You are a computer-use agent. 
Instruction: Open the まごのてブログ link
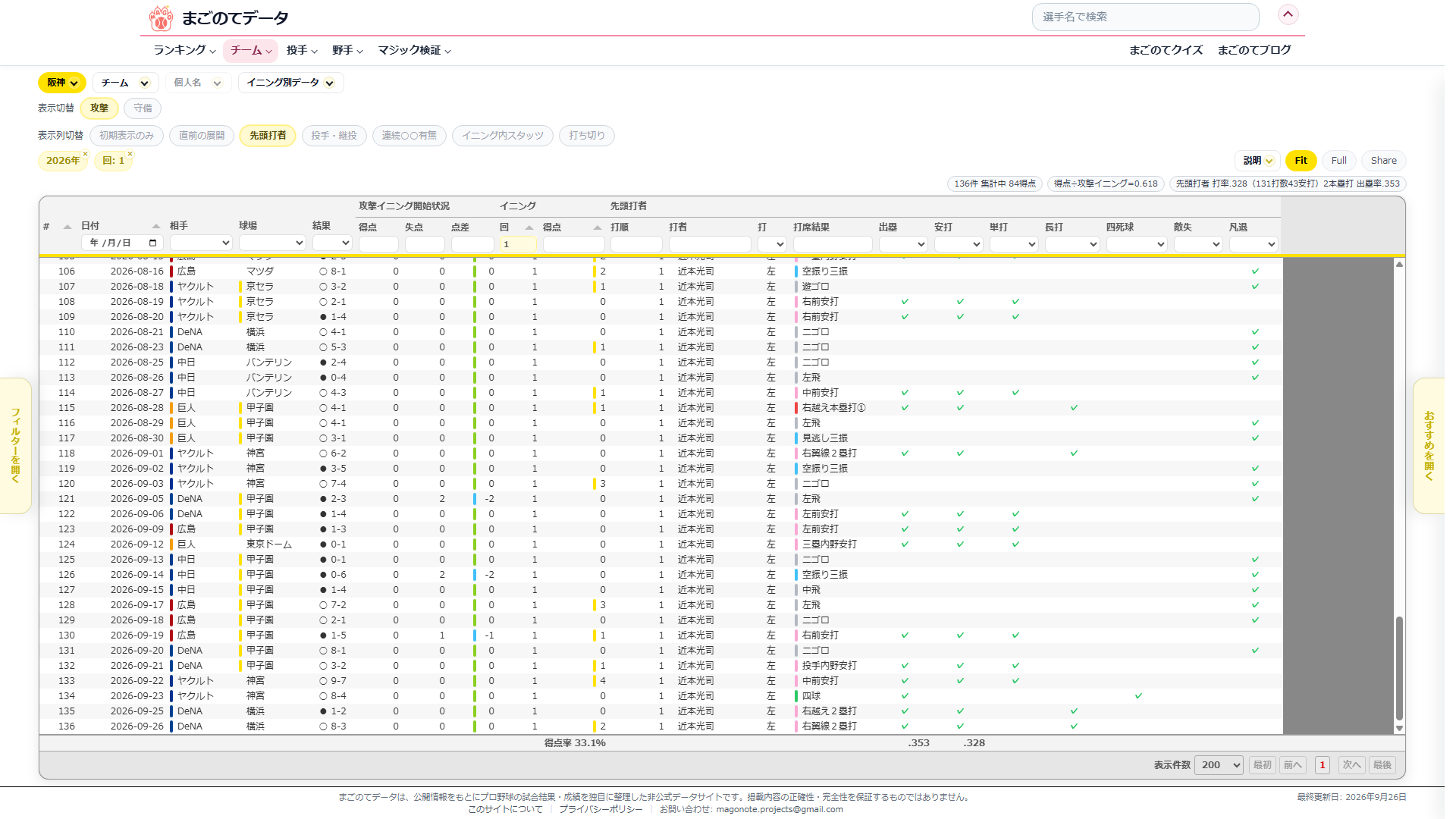[1254, 50]
